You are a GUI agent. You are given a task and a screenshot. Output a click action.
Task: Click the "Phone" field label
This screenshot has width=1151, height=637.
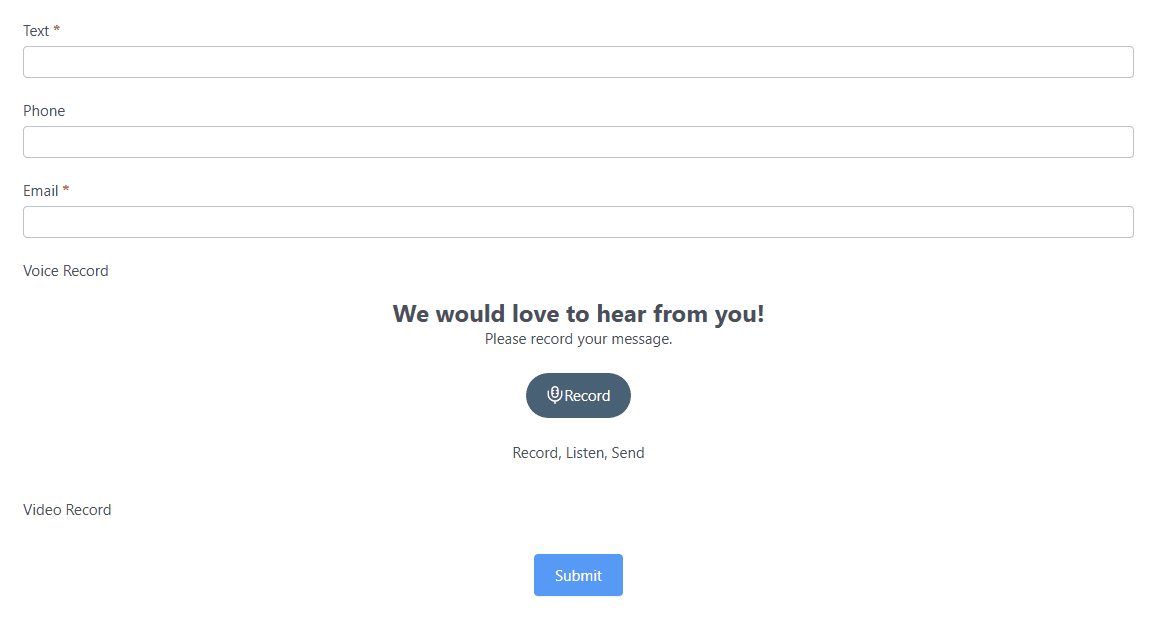pos(44,111)
